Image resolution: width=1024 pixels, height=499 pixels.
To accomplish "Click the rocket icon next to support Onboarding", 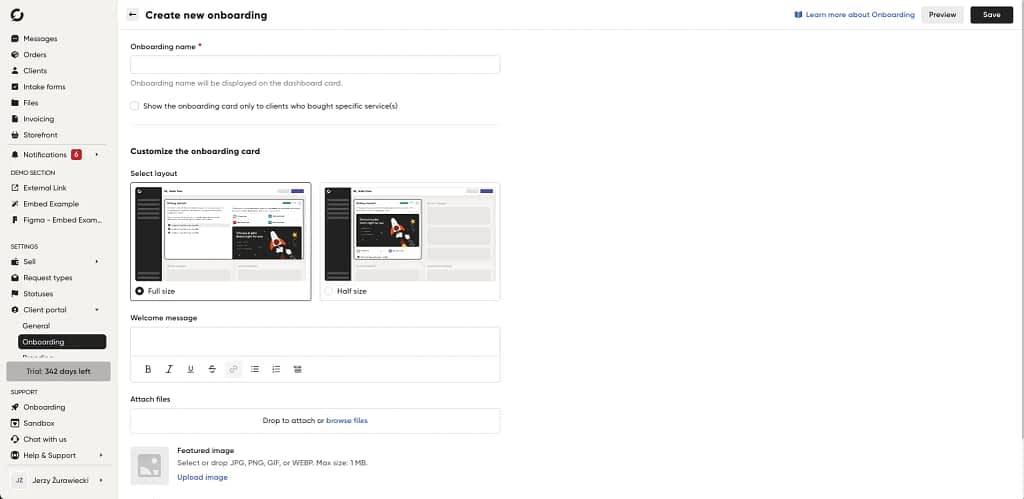I will pos(15,407).
